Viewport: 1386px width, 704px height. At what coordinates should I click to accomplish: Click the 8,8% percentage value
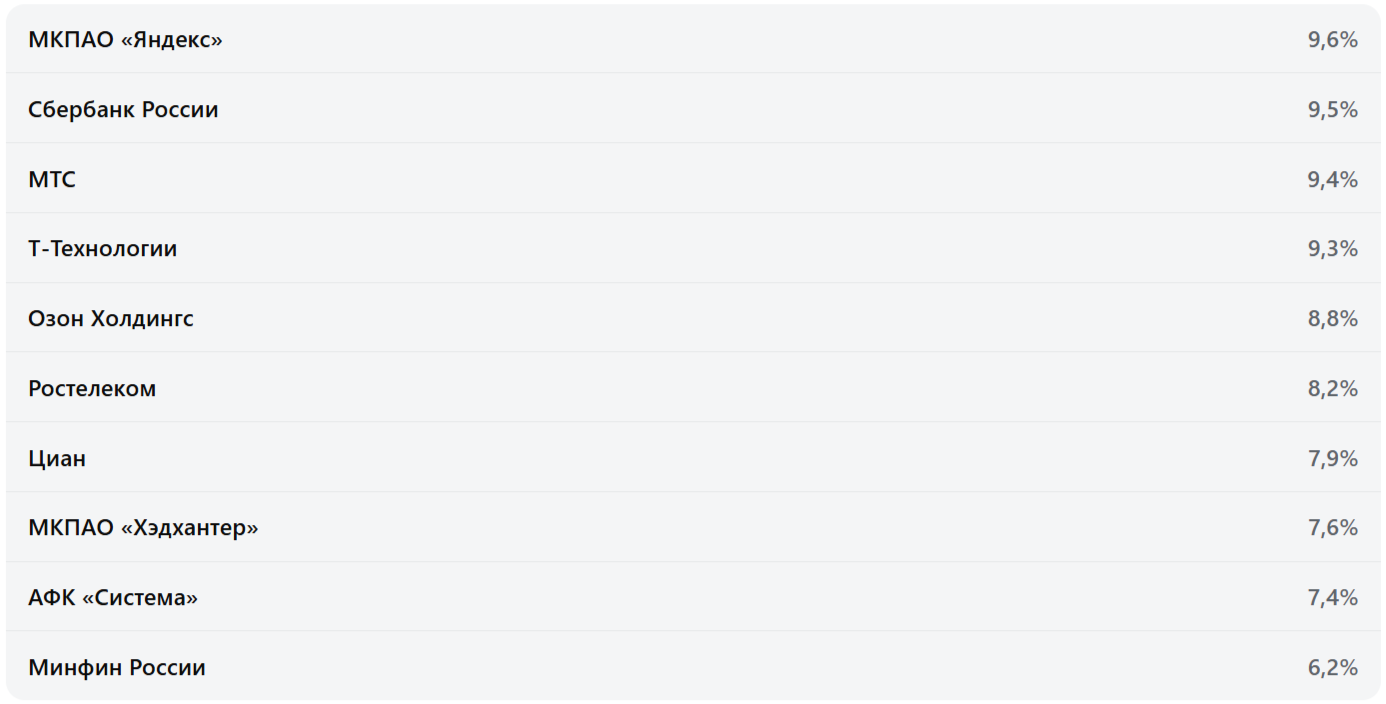tap(1332, 319)
